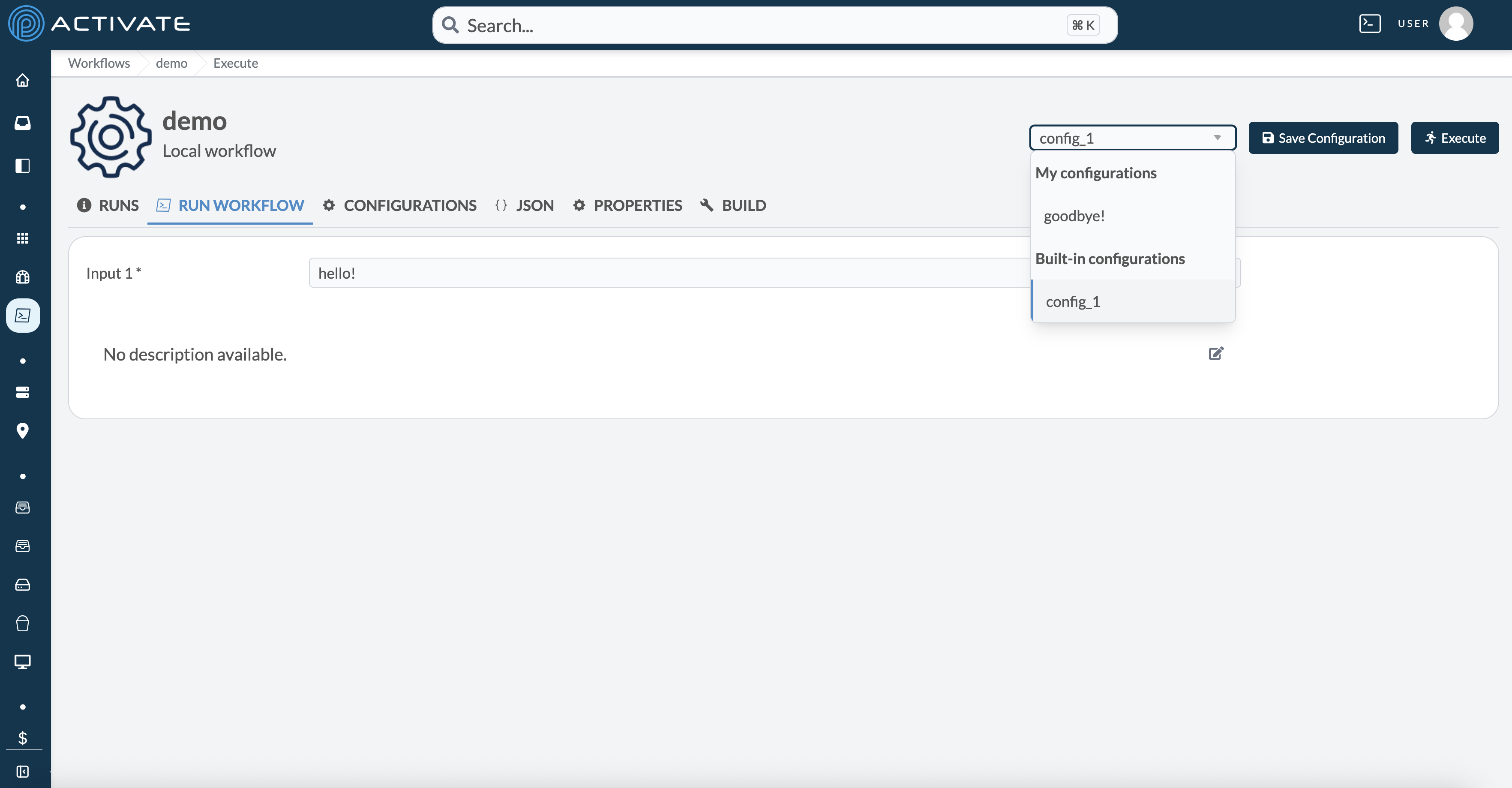Screen dimensions: 1512x788
Task: Click the dollar sign cost icon
Action: (22, 738)
